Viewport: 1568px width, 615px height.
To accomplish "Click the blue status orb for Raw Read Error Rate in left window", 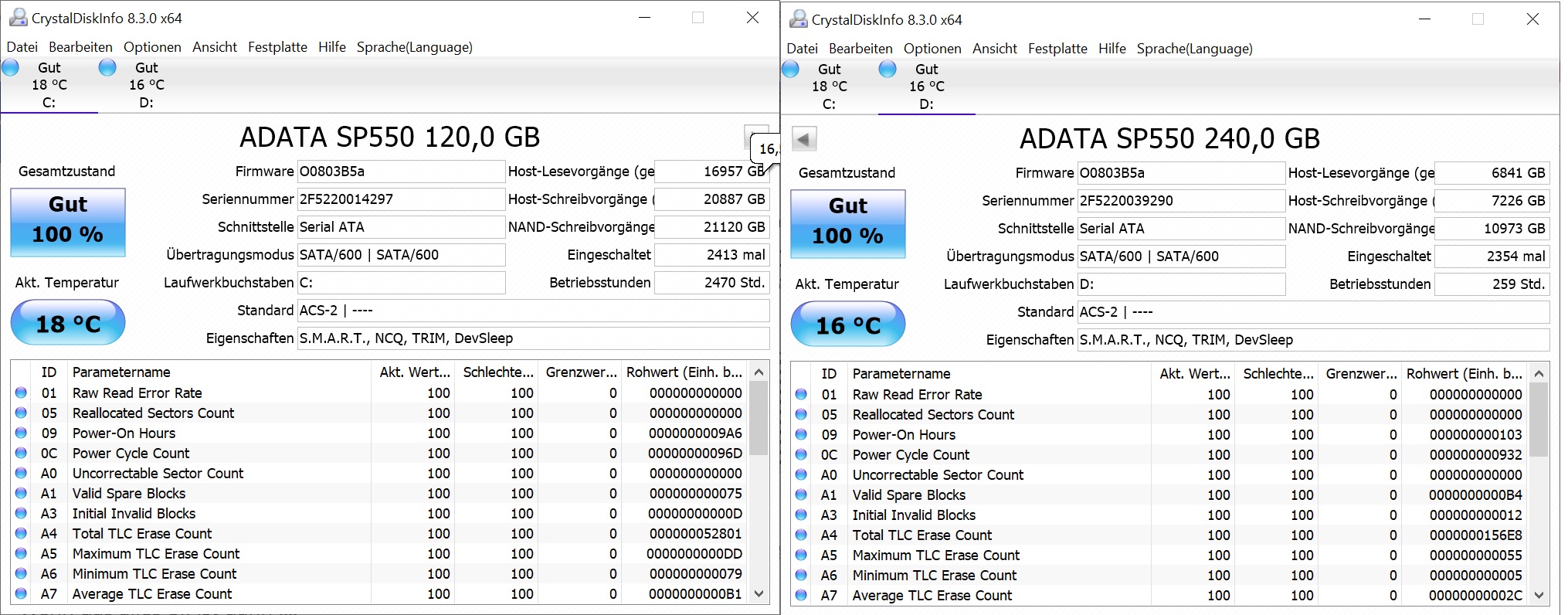I will pos(21,392).
